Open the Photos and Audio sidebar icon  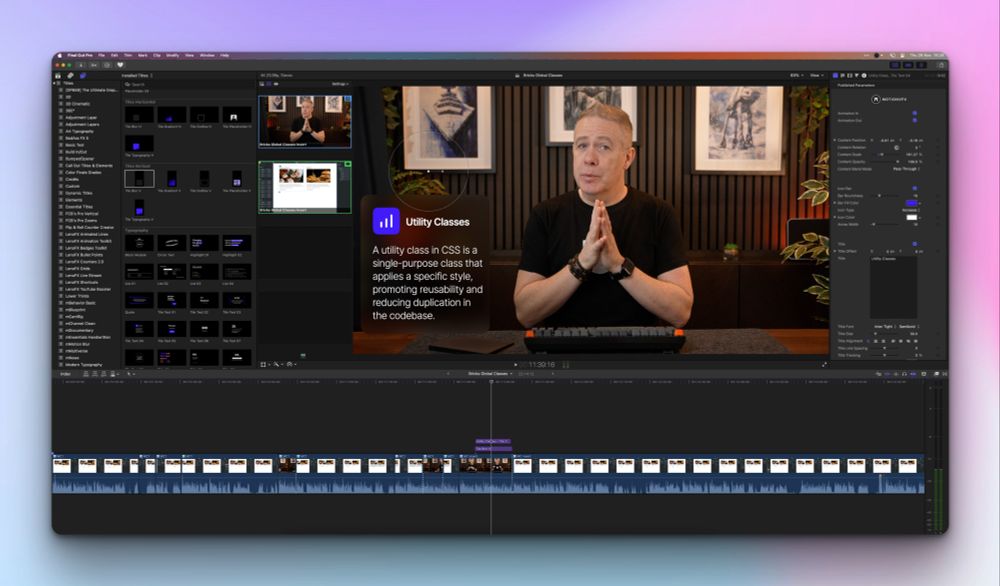pyautogui.click(x=70, y=75)
